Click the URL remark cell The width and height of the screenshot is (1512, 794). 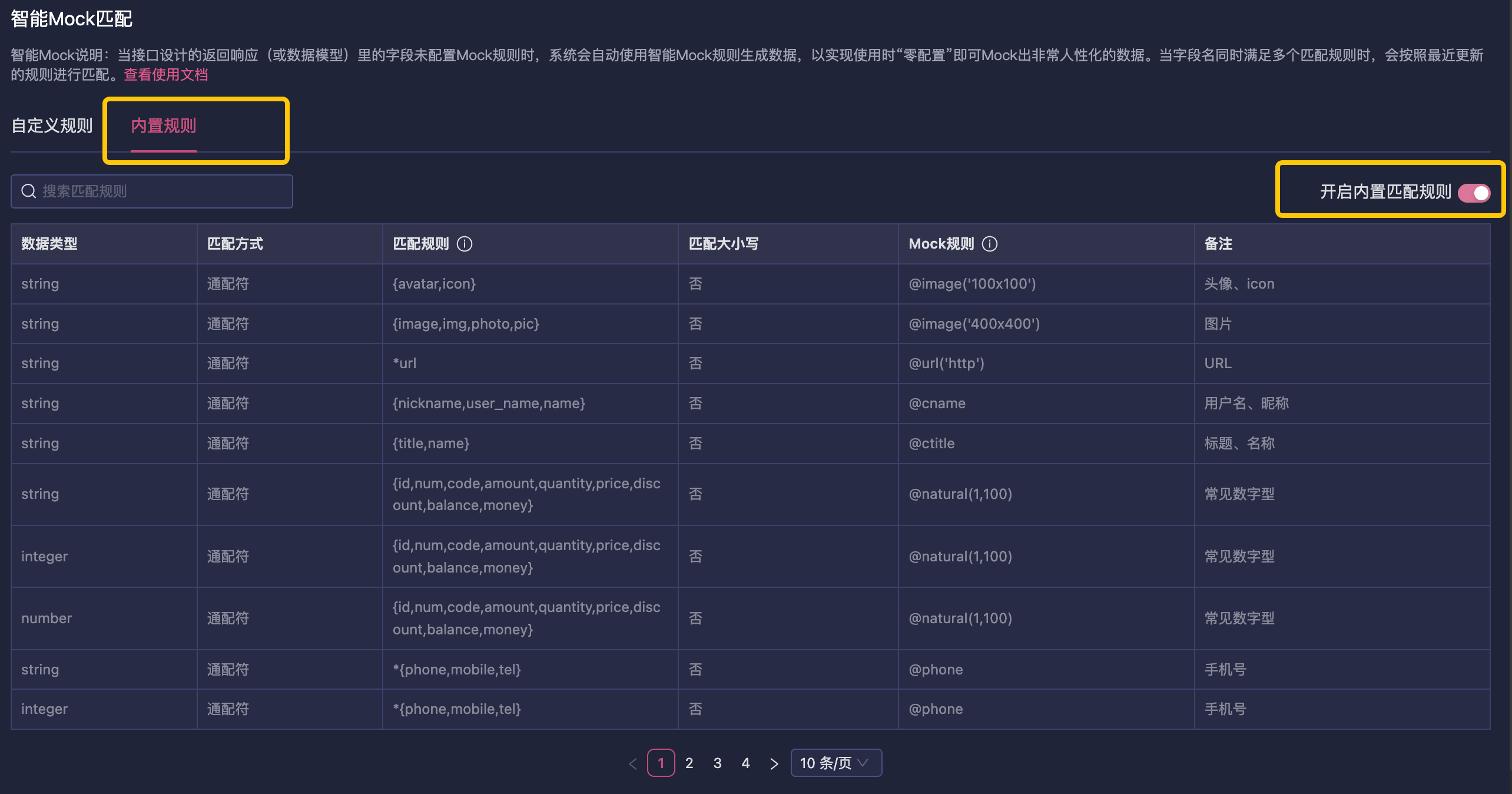[1342, 363]
